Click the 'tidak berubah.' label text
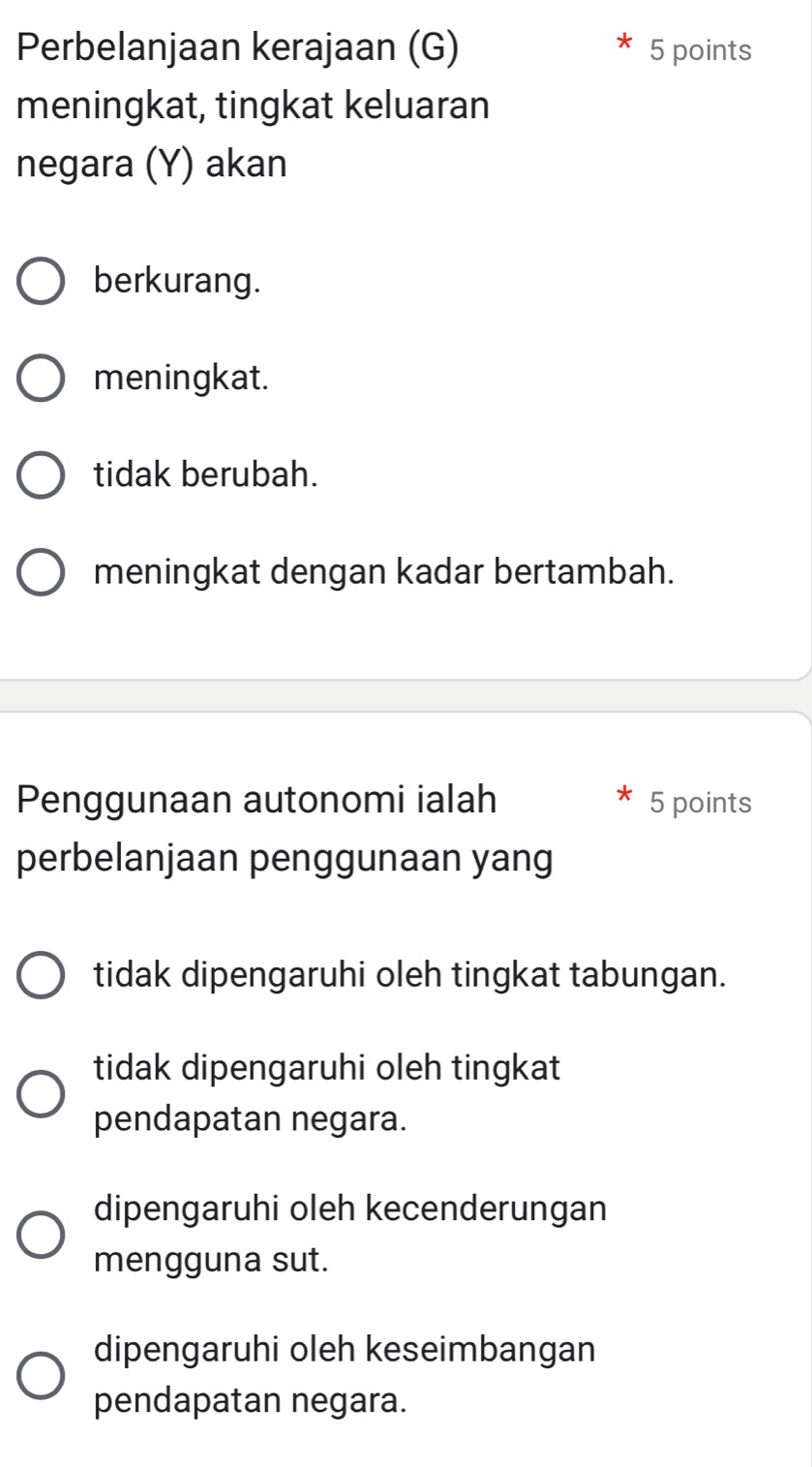The width and height of the screenshot is (812, 1467). pos(206,475)
